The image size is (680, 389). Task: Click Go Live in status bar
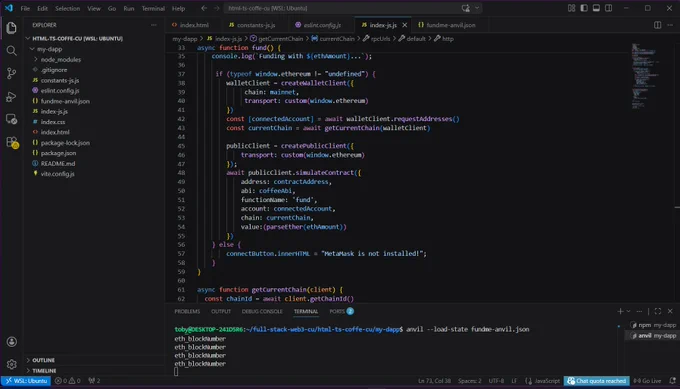647,381
